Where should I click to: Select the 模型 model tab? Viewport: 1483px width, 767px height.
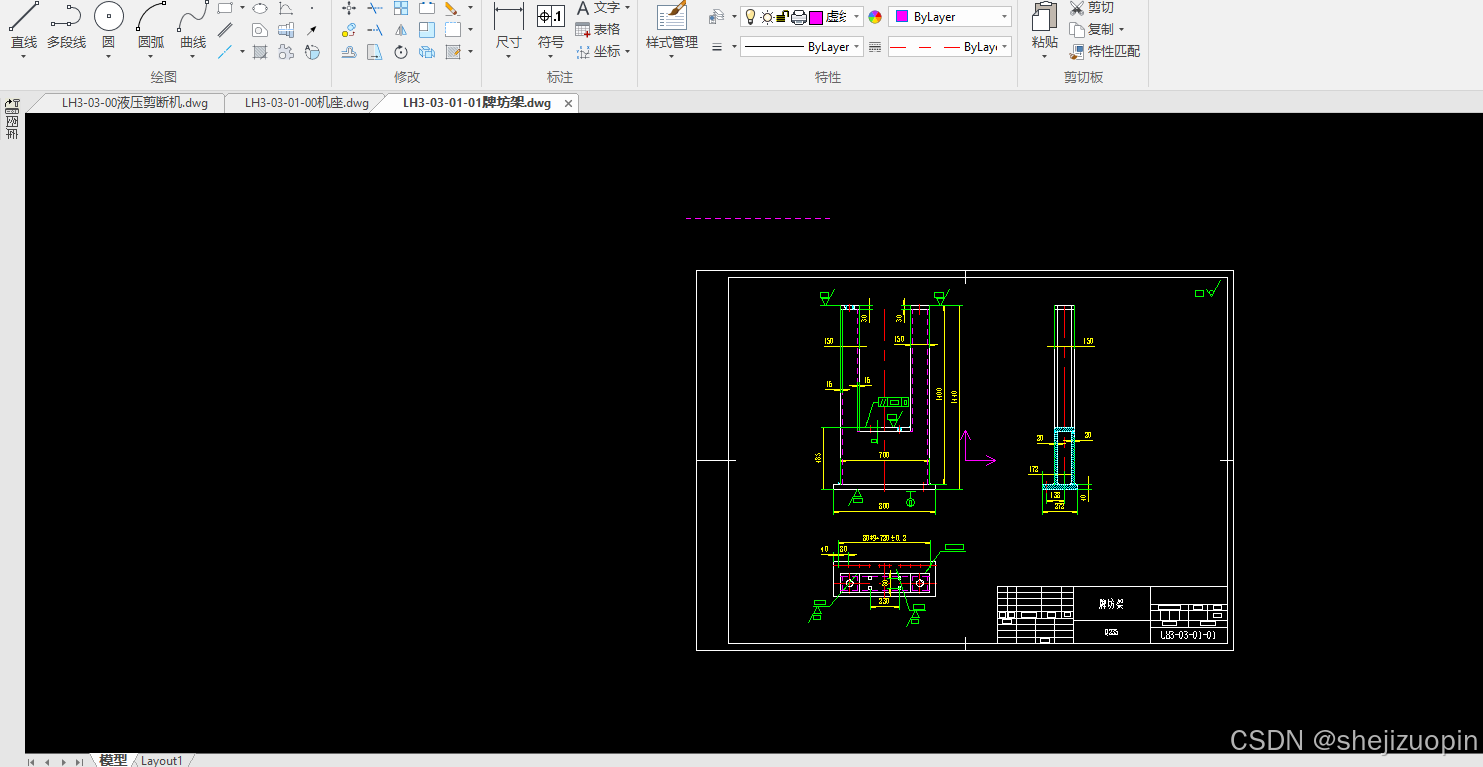(113, 760)
